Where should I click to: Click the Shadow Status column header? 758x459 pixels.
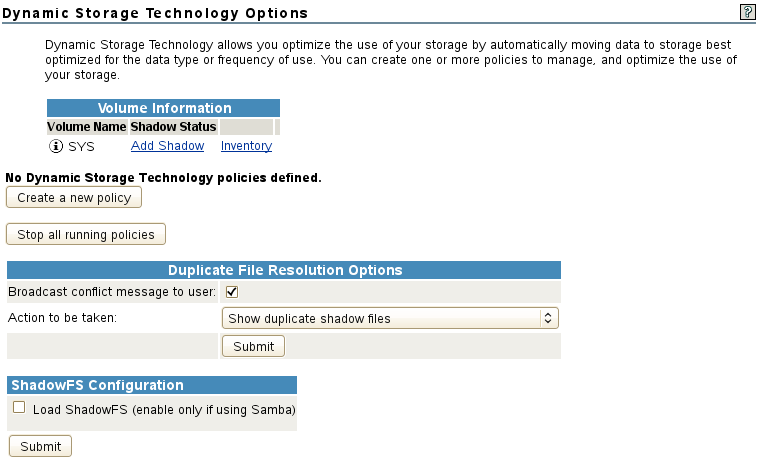174,127
